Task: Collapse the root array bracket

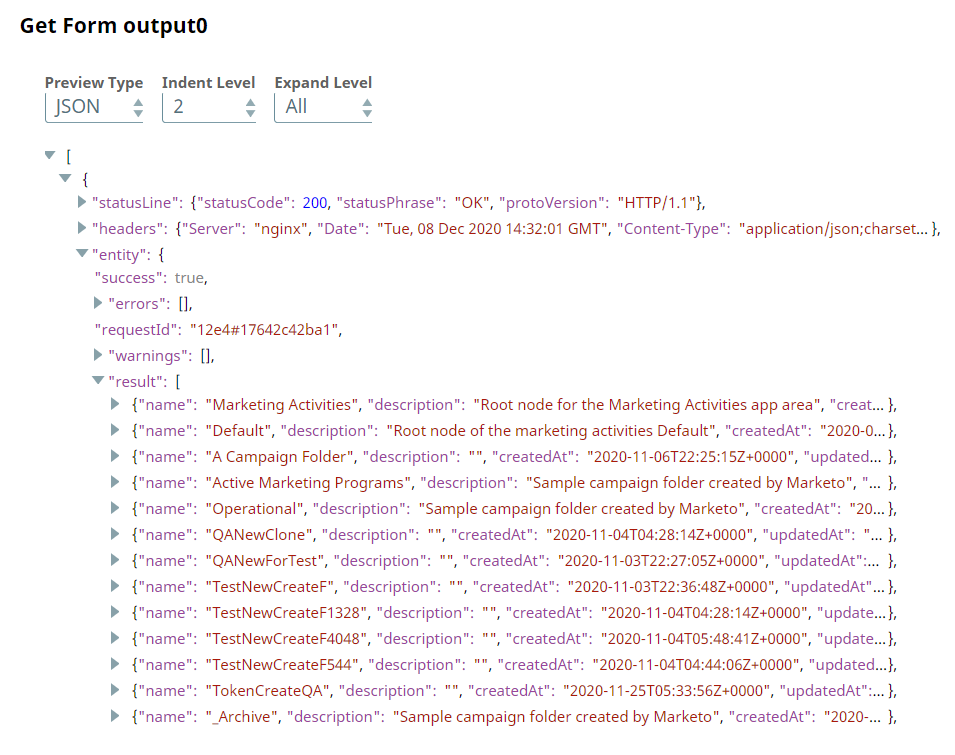Action: click(x=51, y=155)
